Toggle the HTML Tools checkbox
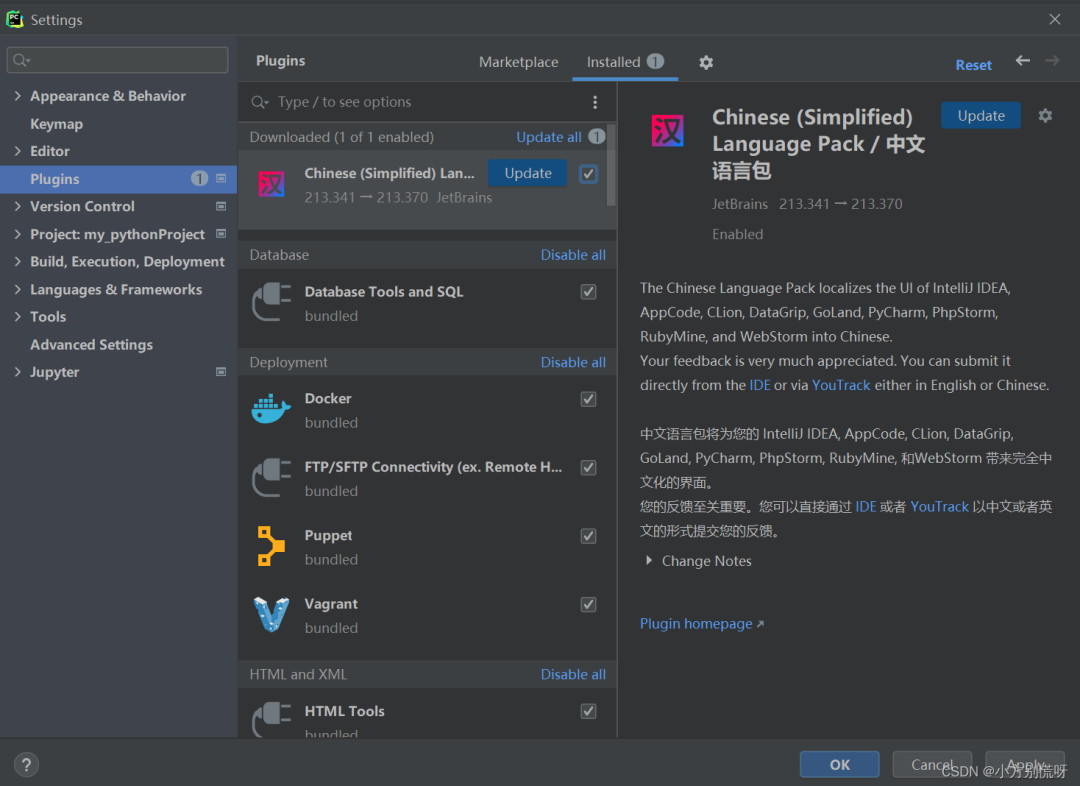1080x786 pixels. click(x=588, y=711)
